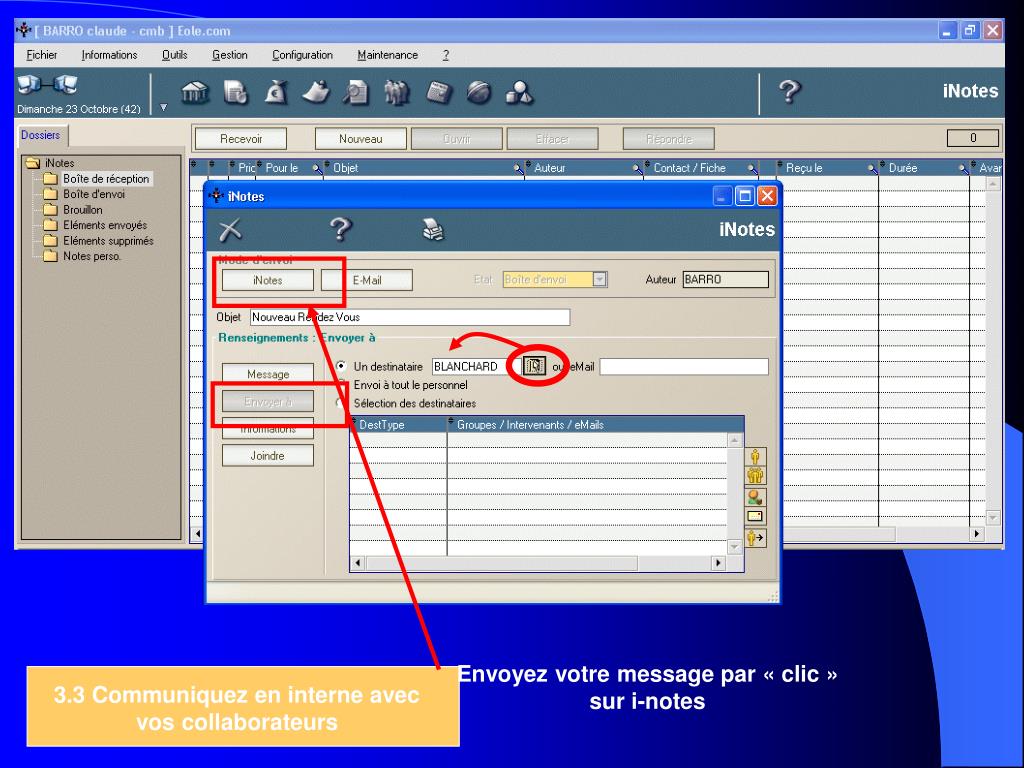1024x768 pixels.
Task: Sort by the Pour le column header
Action: 290,168
